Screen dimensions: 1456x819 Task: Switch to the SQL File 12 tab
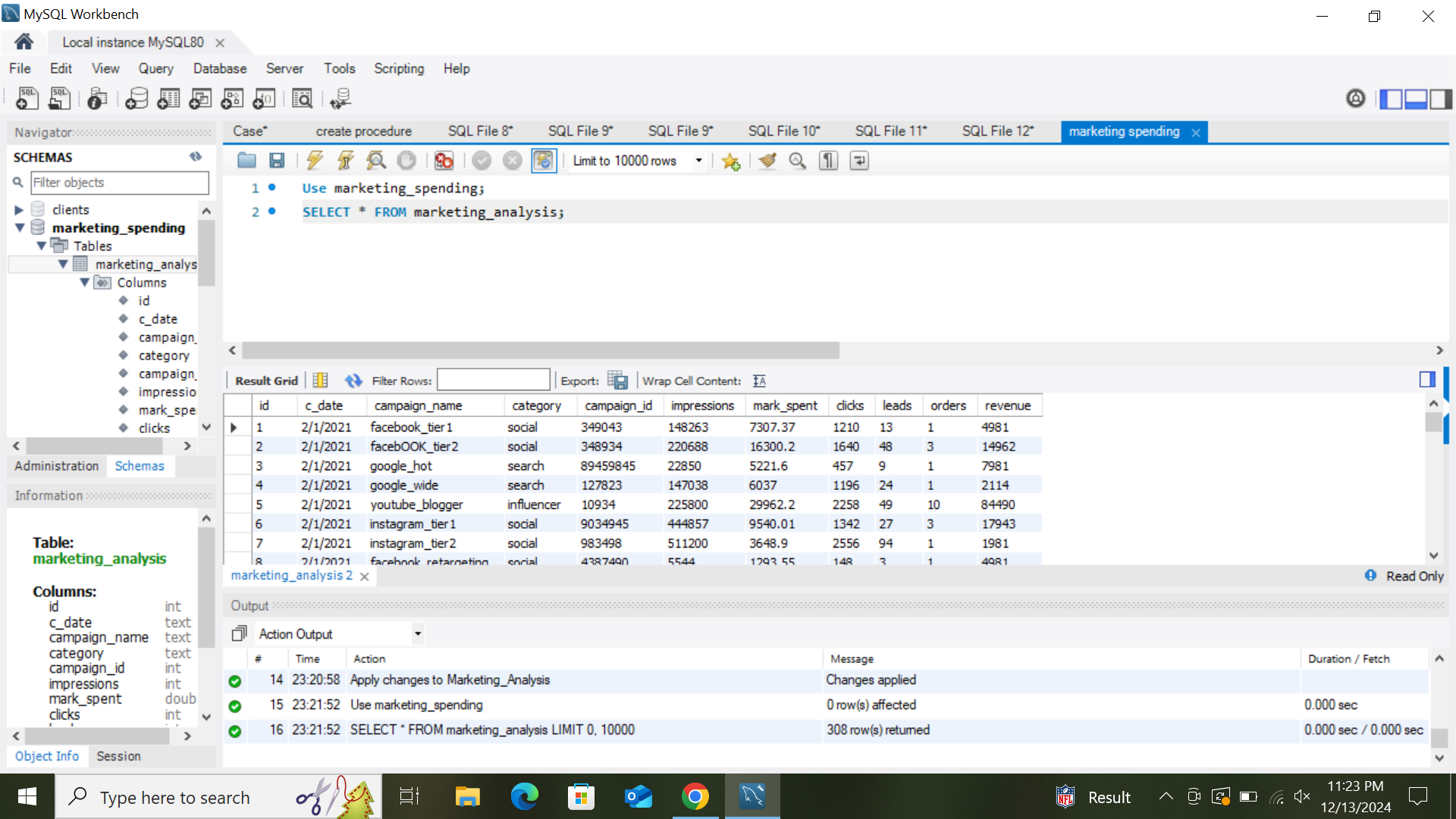pos(998,131)
